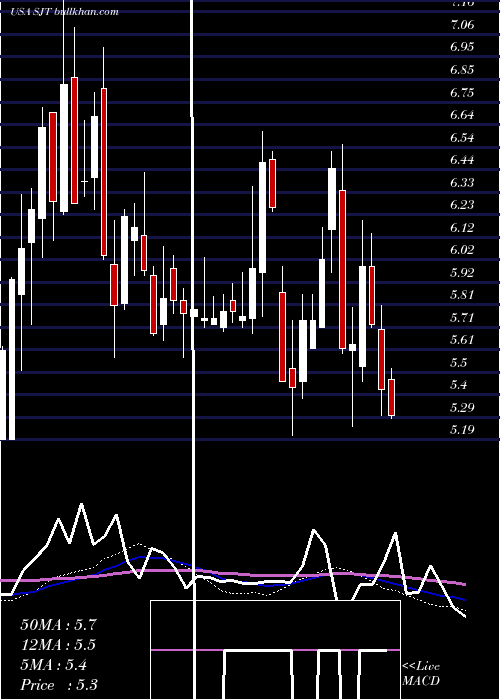Click the 7.06 price axis label
The height and width of the screenshot is (700, 500).
[x=462, y=24]
